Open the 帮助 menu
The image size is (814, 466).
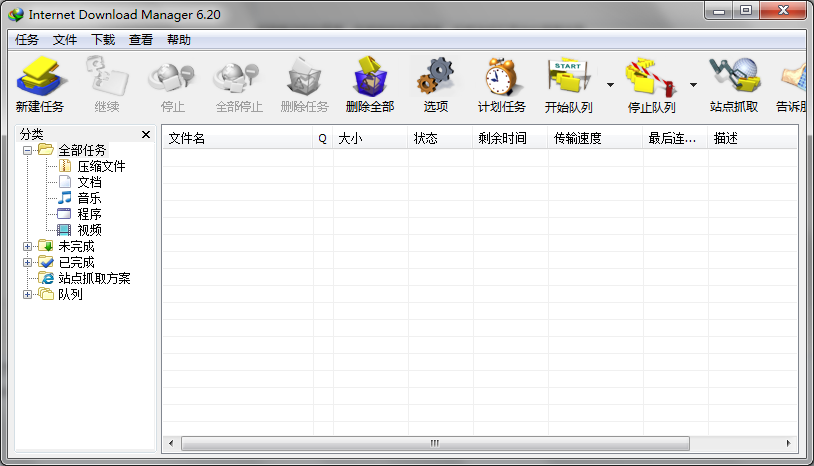pos(179,40)
